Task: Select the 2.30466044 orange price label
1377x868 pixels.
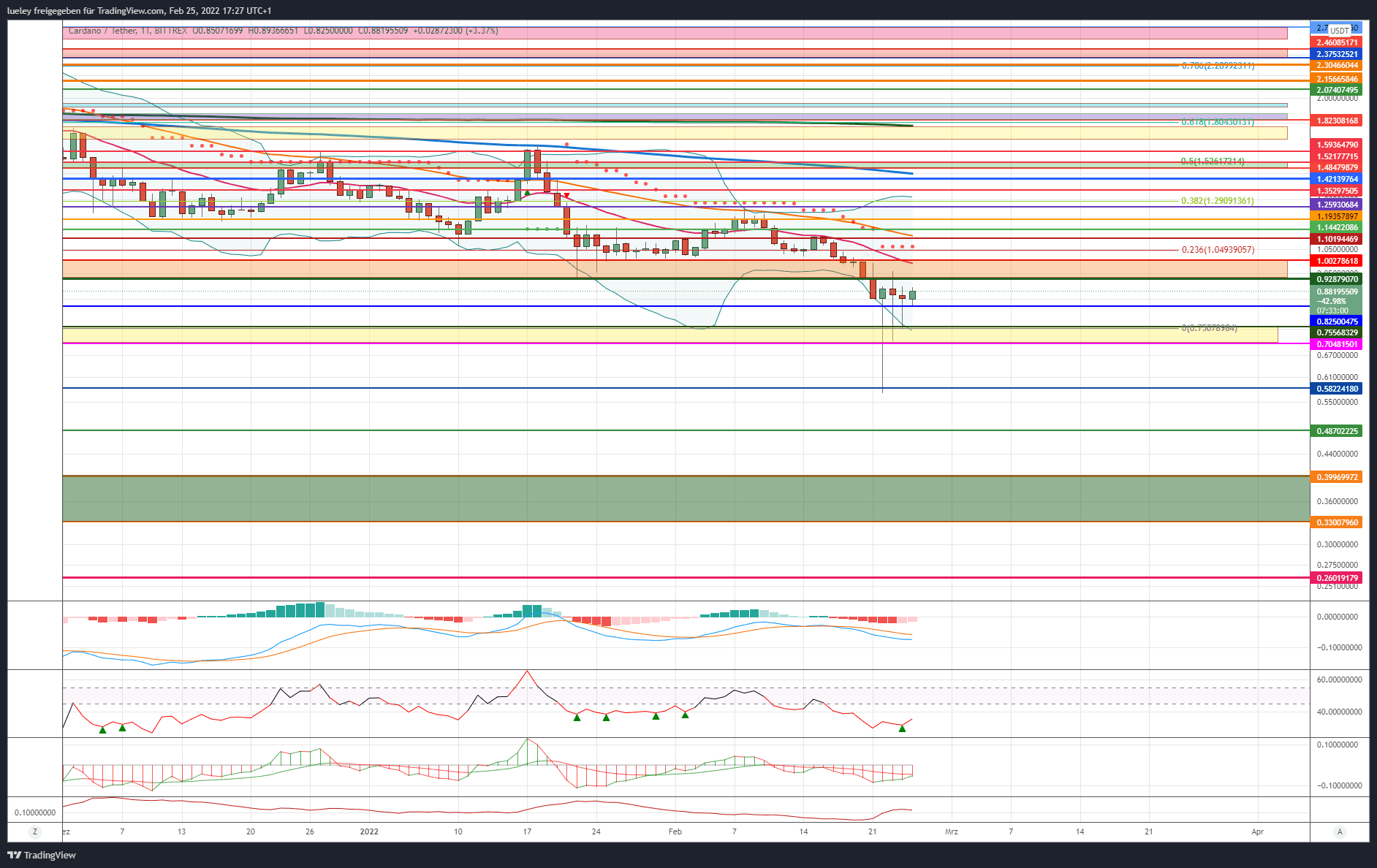Action: 1337,66
